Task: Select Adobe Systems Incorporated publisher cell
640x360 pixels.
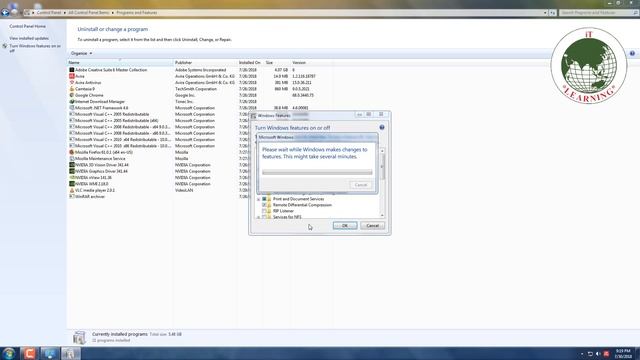Action: point(200,70)
